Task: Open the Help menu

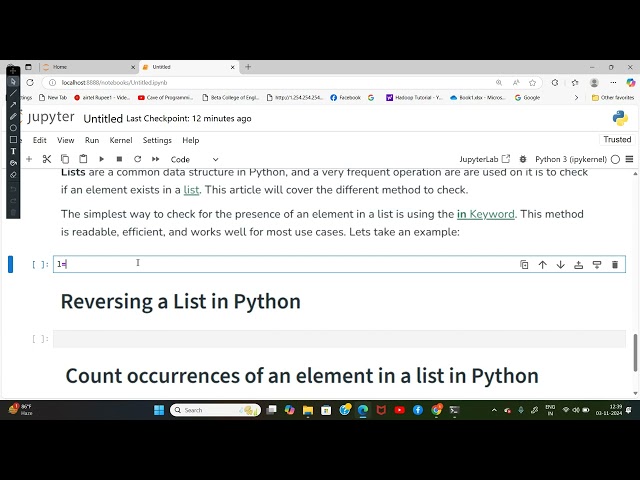Action: (191, 140)
